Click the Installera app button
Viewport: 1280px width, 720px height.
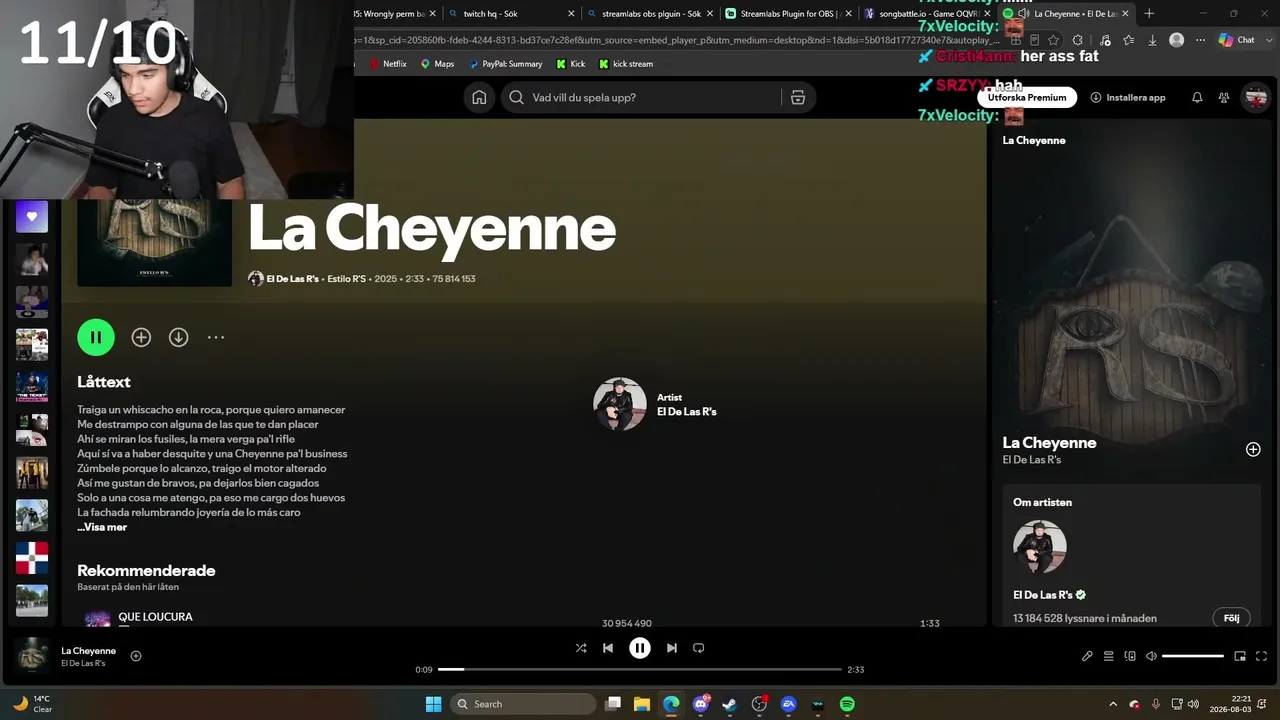click(1128, 97)
